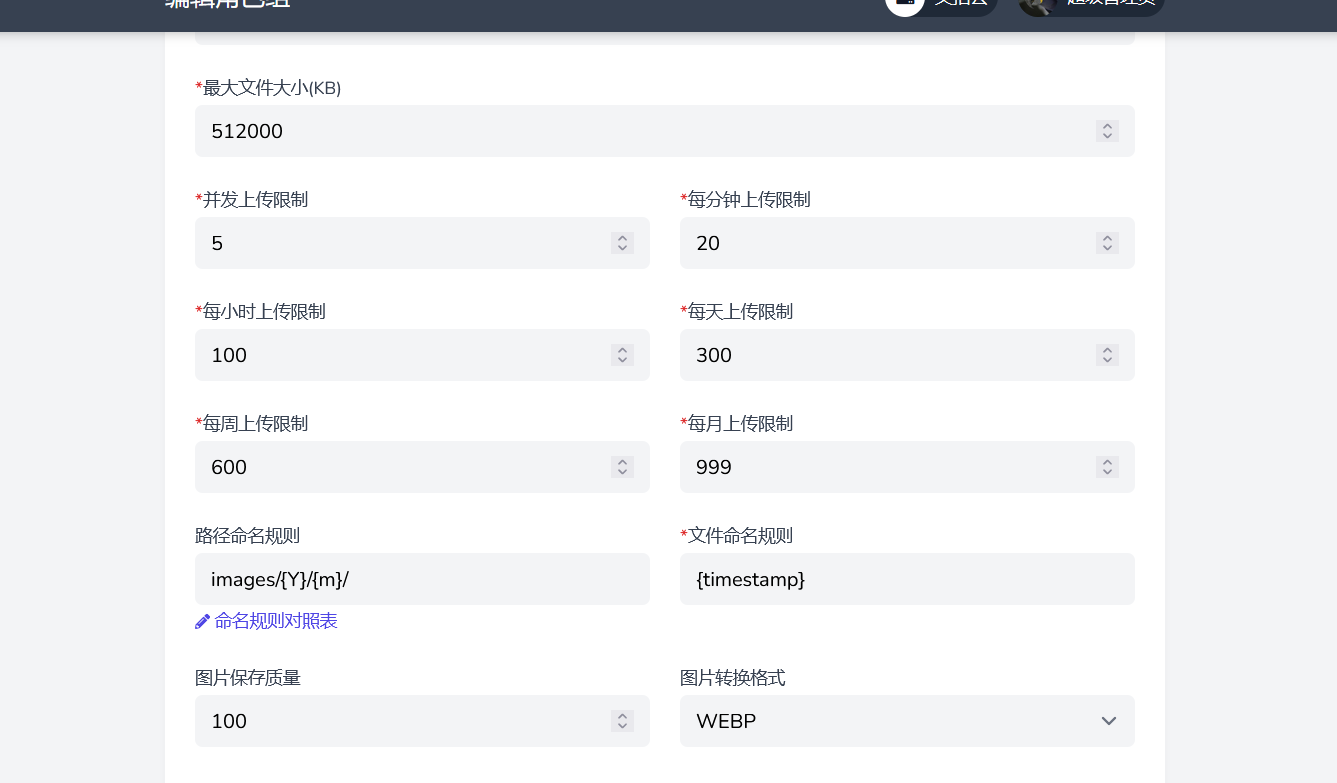1337x783 pixels.
Task: Focus the 路径命名规则 input field
Action: point(422,579)
